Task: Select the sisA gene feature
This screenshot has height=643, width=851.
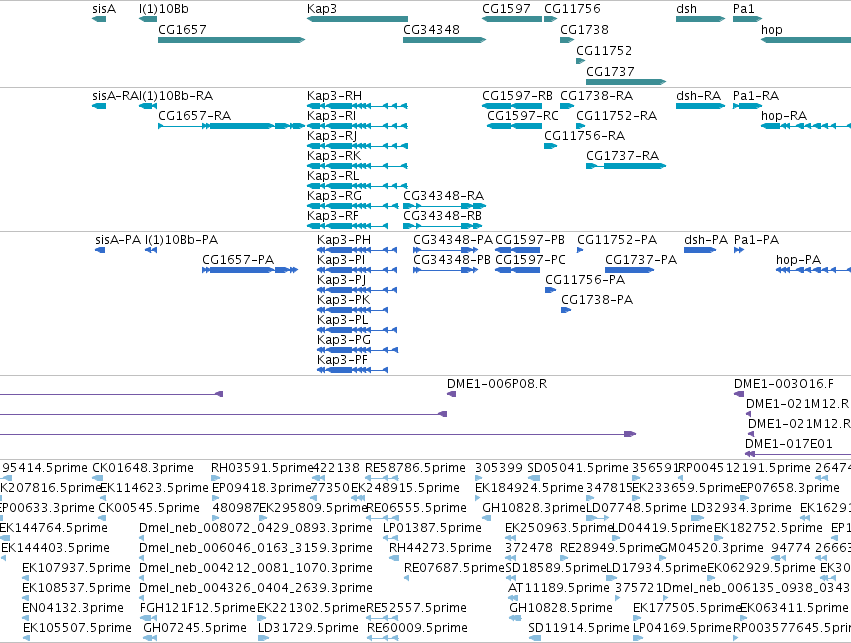Action: 99,19
